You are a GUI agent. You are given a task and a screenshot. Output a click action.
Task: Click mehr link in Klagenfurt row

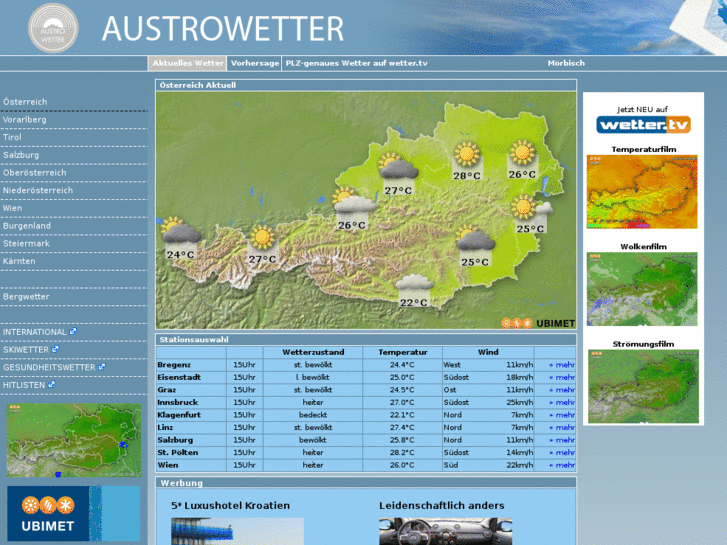point(562,415)
